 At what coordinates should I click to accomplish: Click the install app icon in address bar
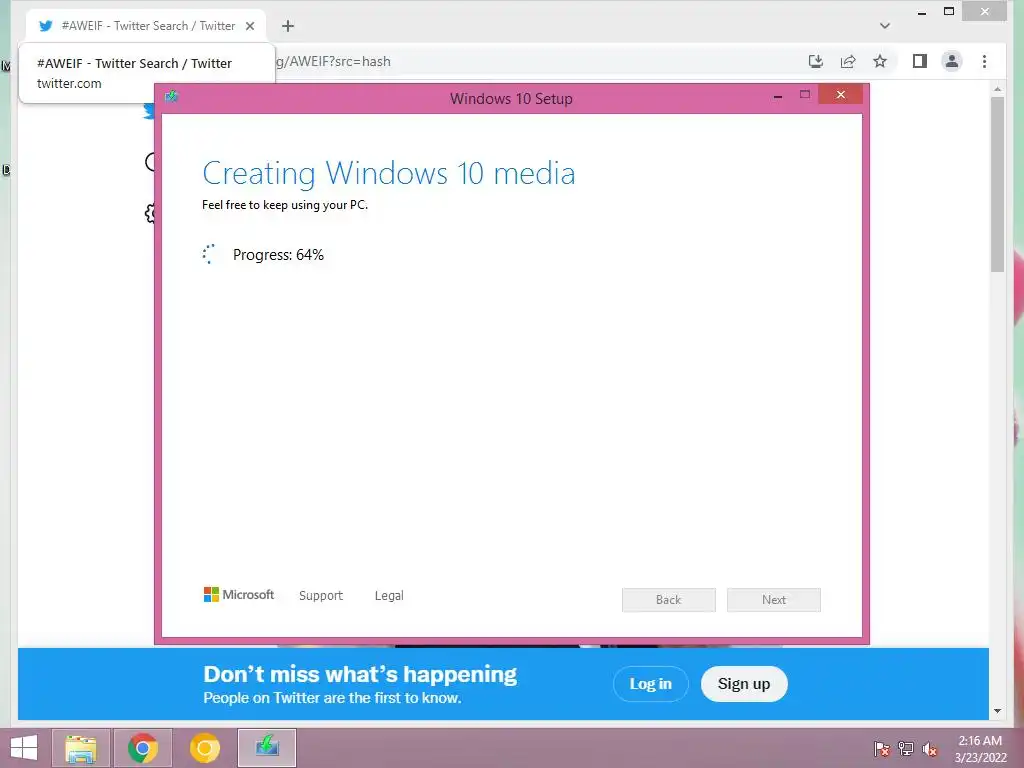click(816, 61)
